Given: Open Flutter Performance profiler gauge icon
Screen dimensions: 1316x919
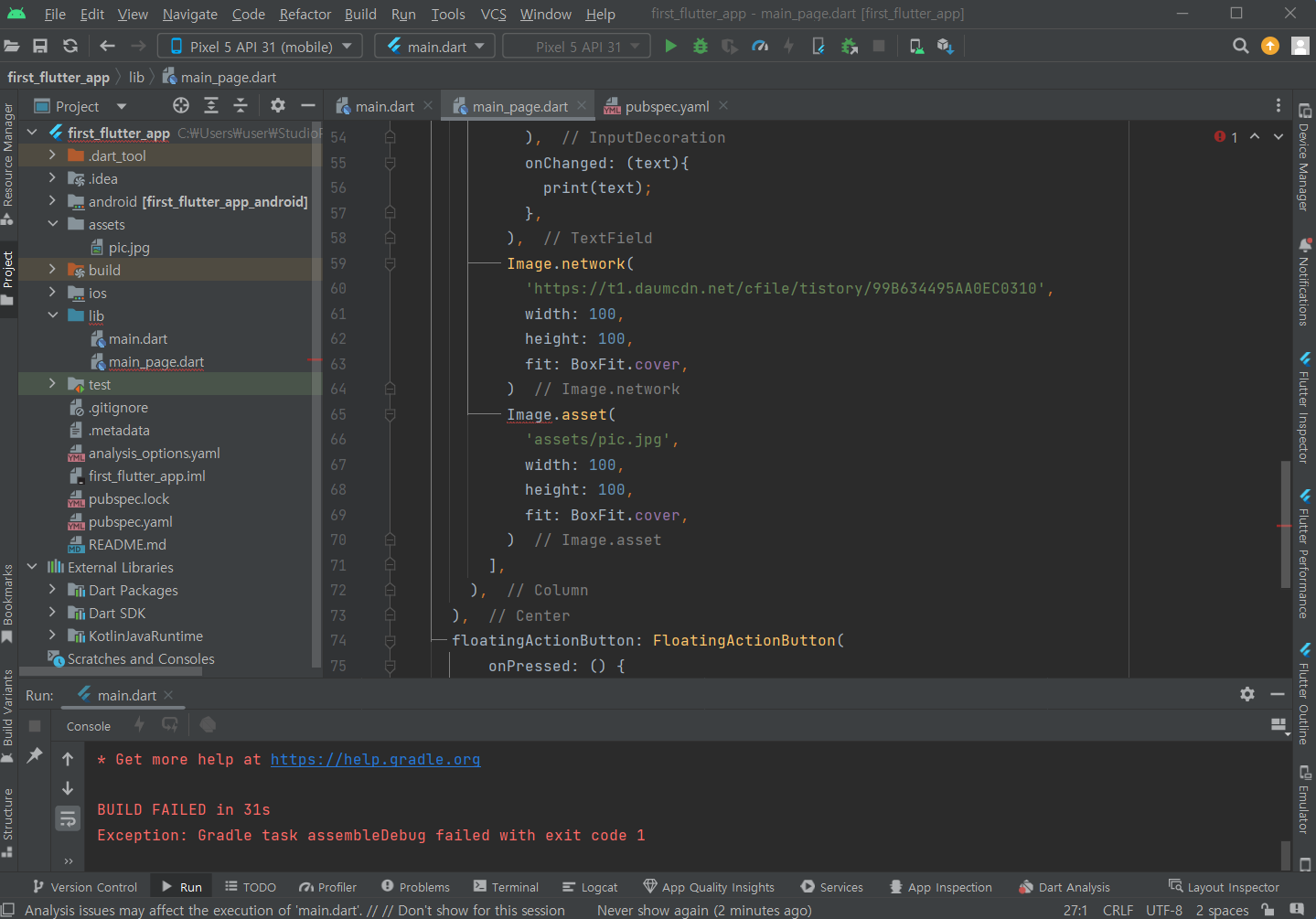Looking at the screenshot, I should tap(760, 47).
